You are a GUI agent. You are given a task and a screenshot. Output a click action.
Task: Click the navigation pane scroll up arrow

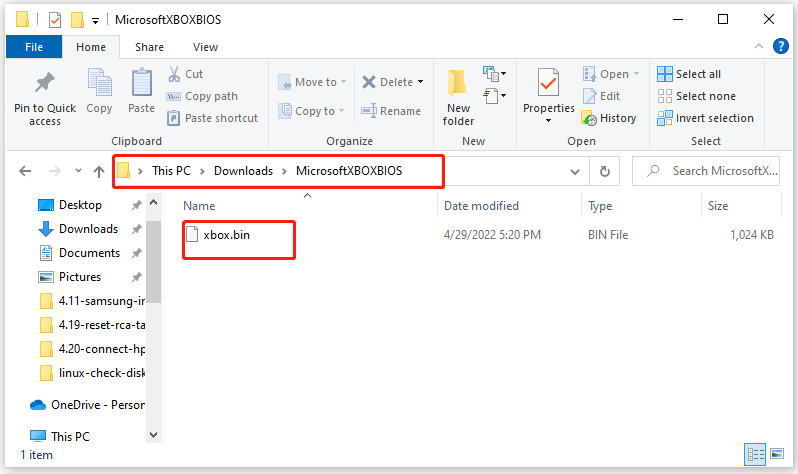tap(154, 203)
